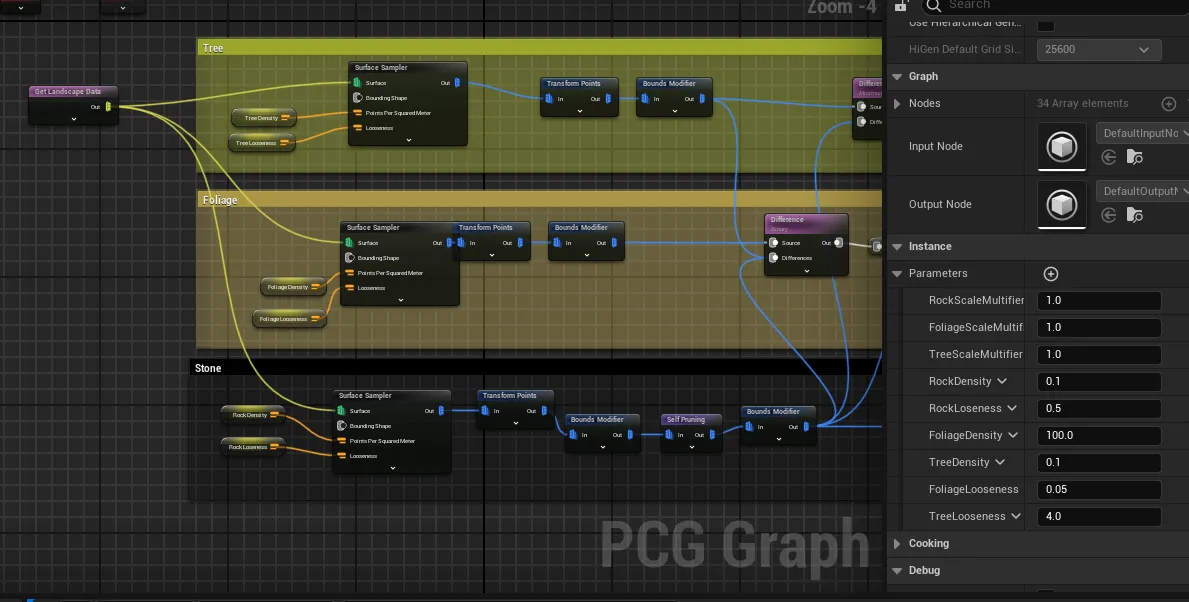The height and width of the screenshot is (602, 1189).
Task: Click Surface input pin on Tree Surface Sampler
Action: [356, 83]
